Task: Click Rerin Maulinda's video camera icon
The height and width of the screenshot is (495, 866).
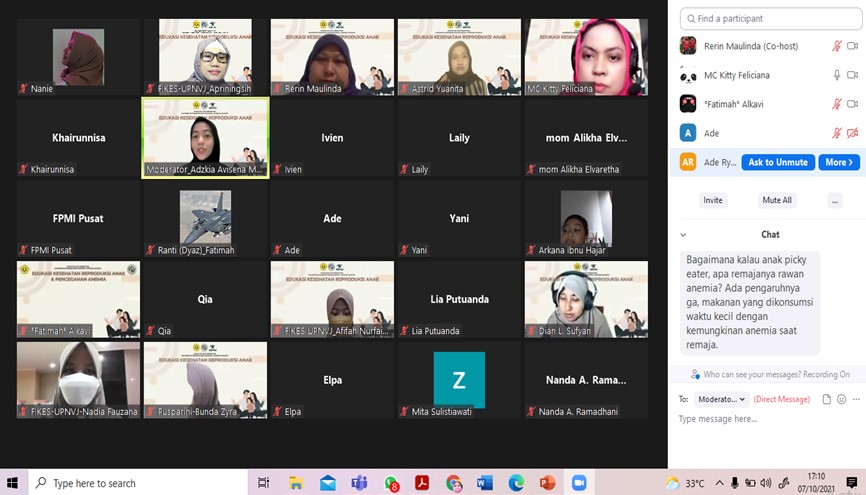Action: click(853, 46)
